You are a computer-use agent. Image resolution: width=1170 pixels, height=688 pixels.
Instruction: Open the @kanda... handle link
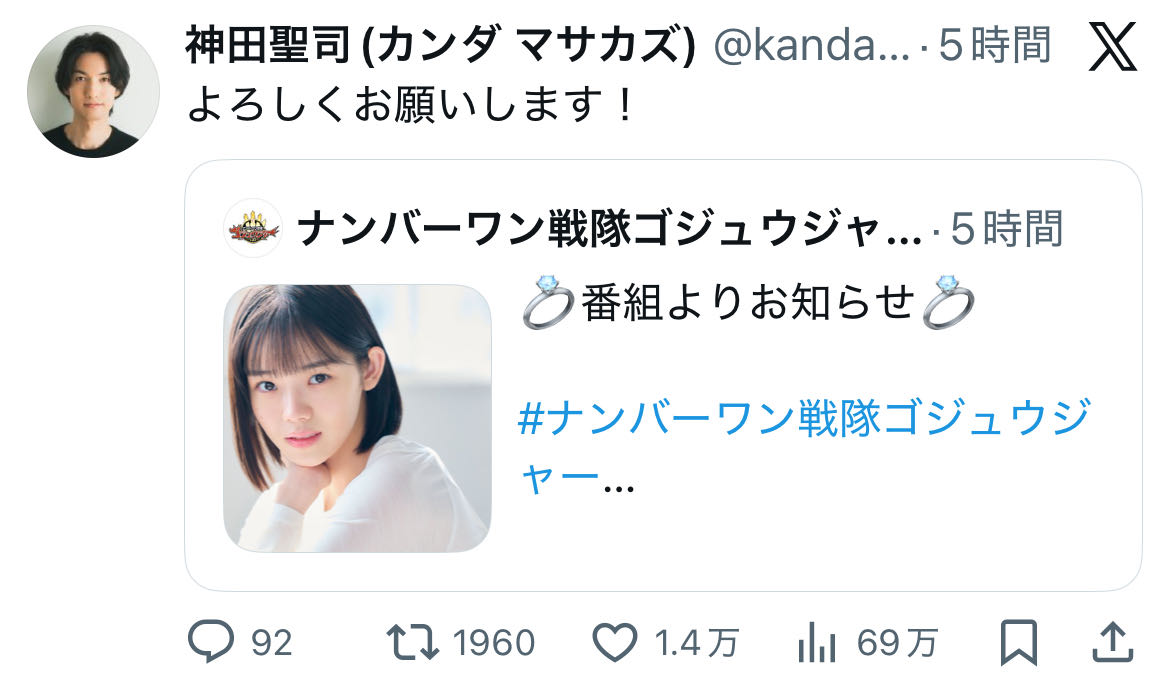point(812,46)
